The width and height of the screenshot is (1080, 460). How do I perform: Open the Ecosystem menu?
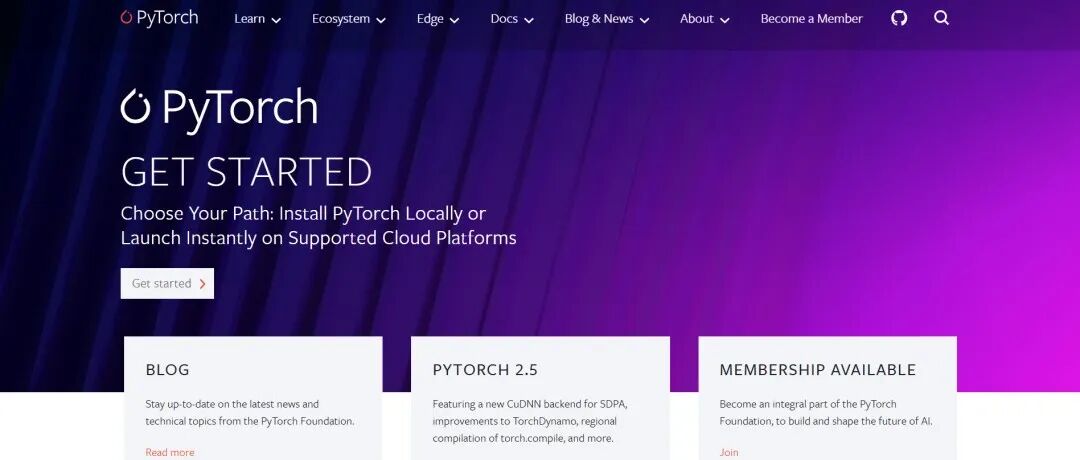pos(349,19)
